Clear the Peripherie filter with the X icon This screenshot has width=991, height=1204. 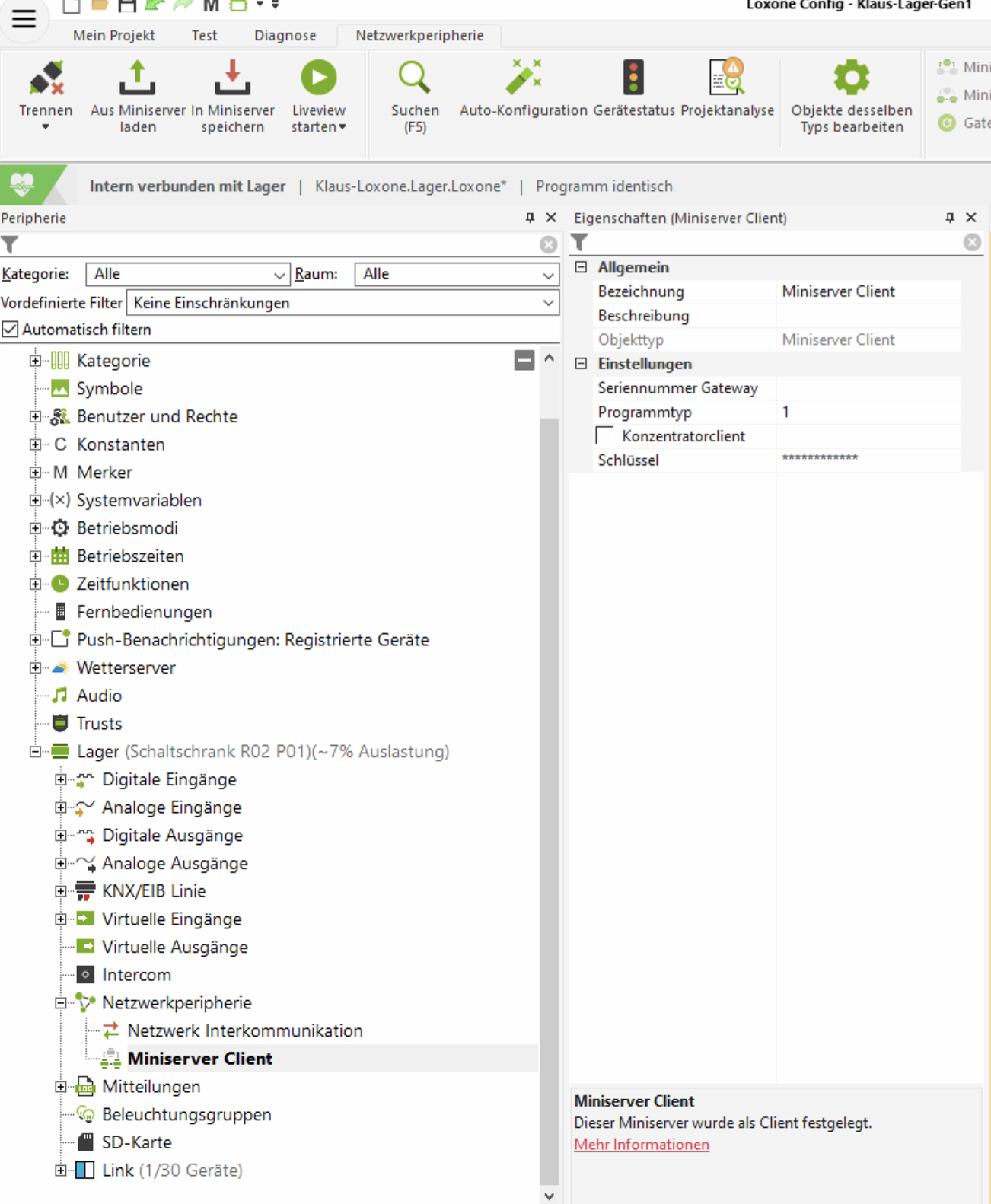(x=548, y=244)
